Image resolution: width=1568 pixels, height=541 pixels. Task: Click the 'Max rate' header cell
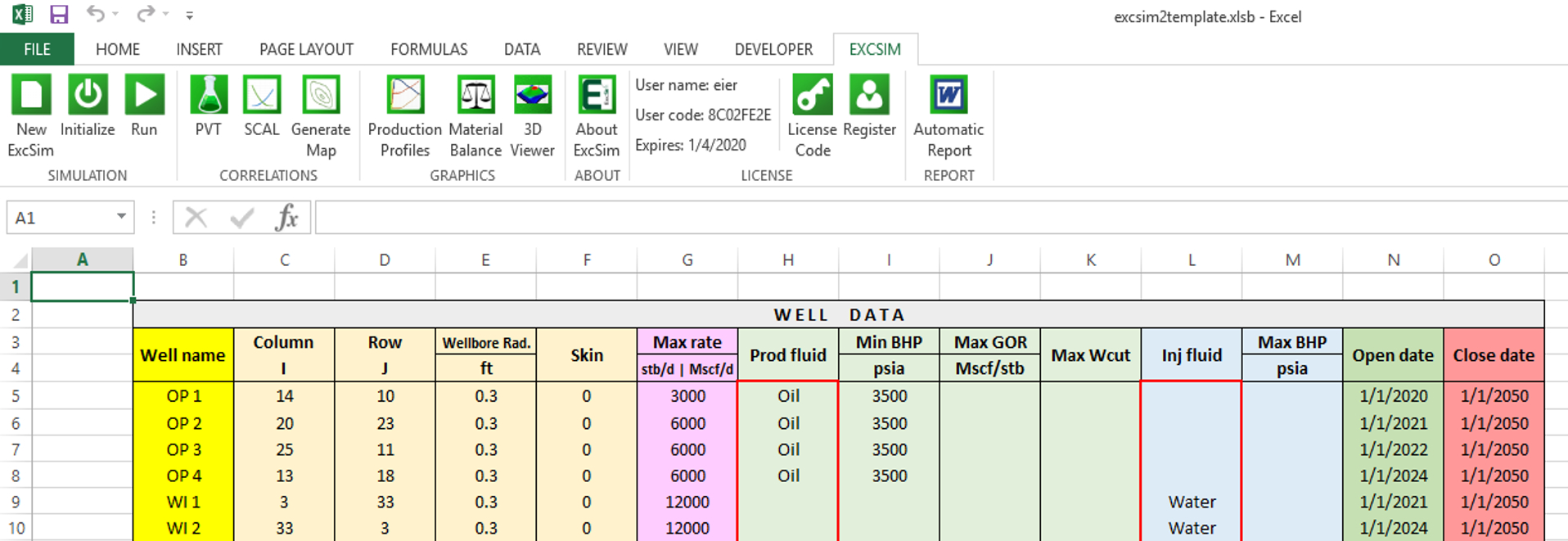tap(687, 342)
